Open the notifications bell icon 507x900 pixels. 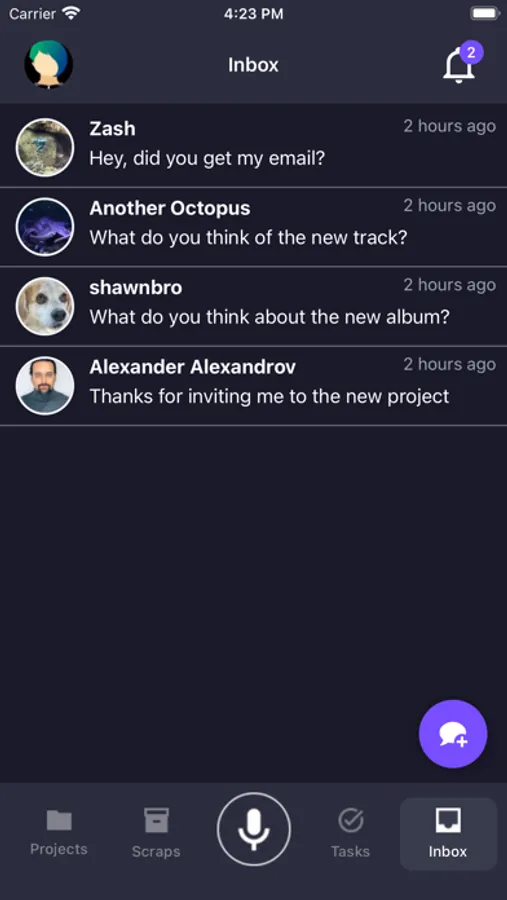(x=459, y=65)
